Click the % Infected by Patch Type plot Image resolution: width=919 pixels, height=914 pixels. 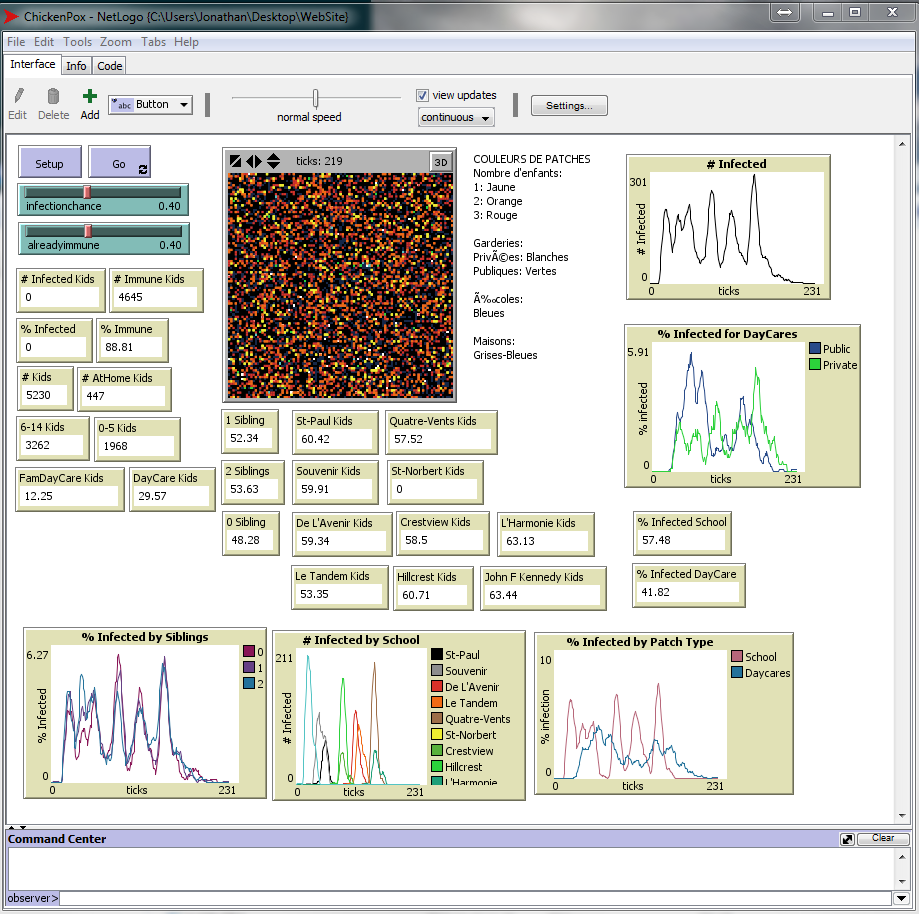pos(664,714)
